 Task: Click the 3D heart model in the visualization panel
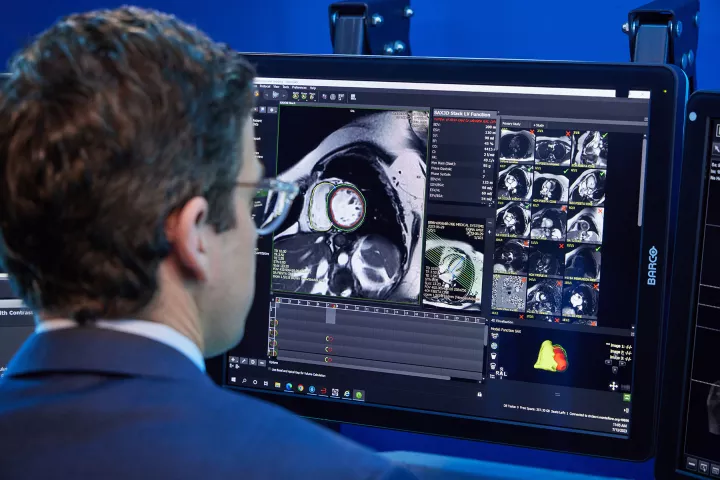point(551,356)
